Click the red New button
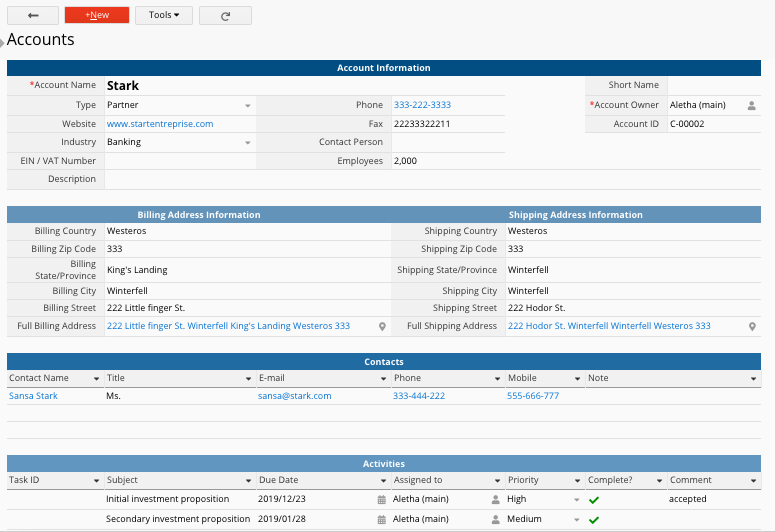The image size is (775, 532). pyautogui.click(x=97, y=15)
